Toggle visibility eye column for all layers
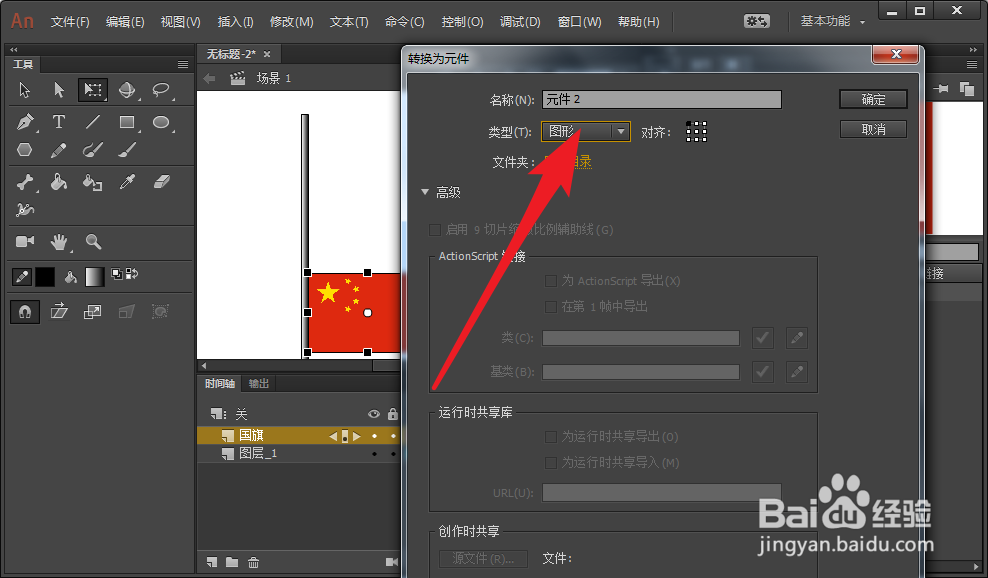 (x=374, y=414)
